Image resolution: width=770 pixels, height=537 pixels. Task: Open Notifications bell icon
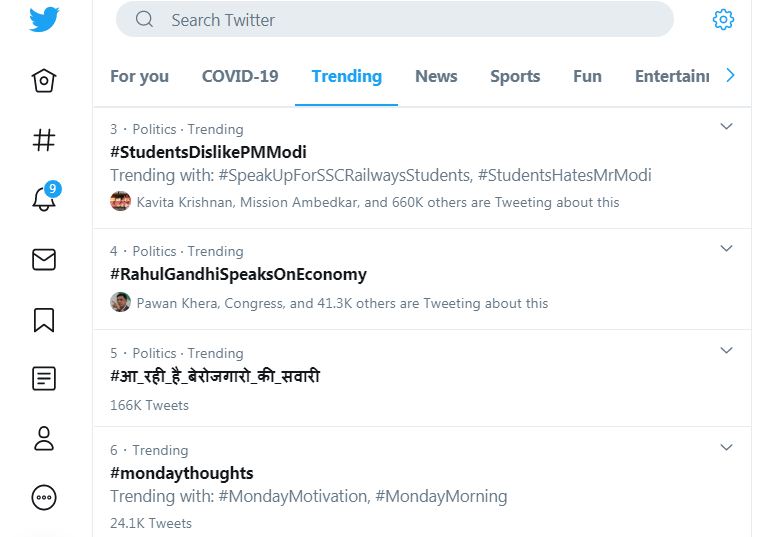pyautogui.click(x=44, y=199)
